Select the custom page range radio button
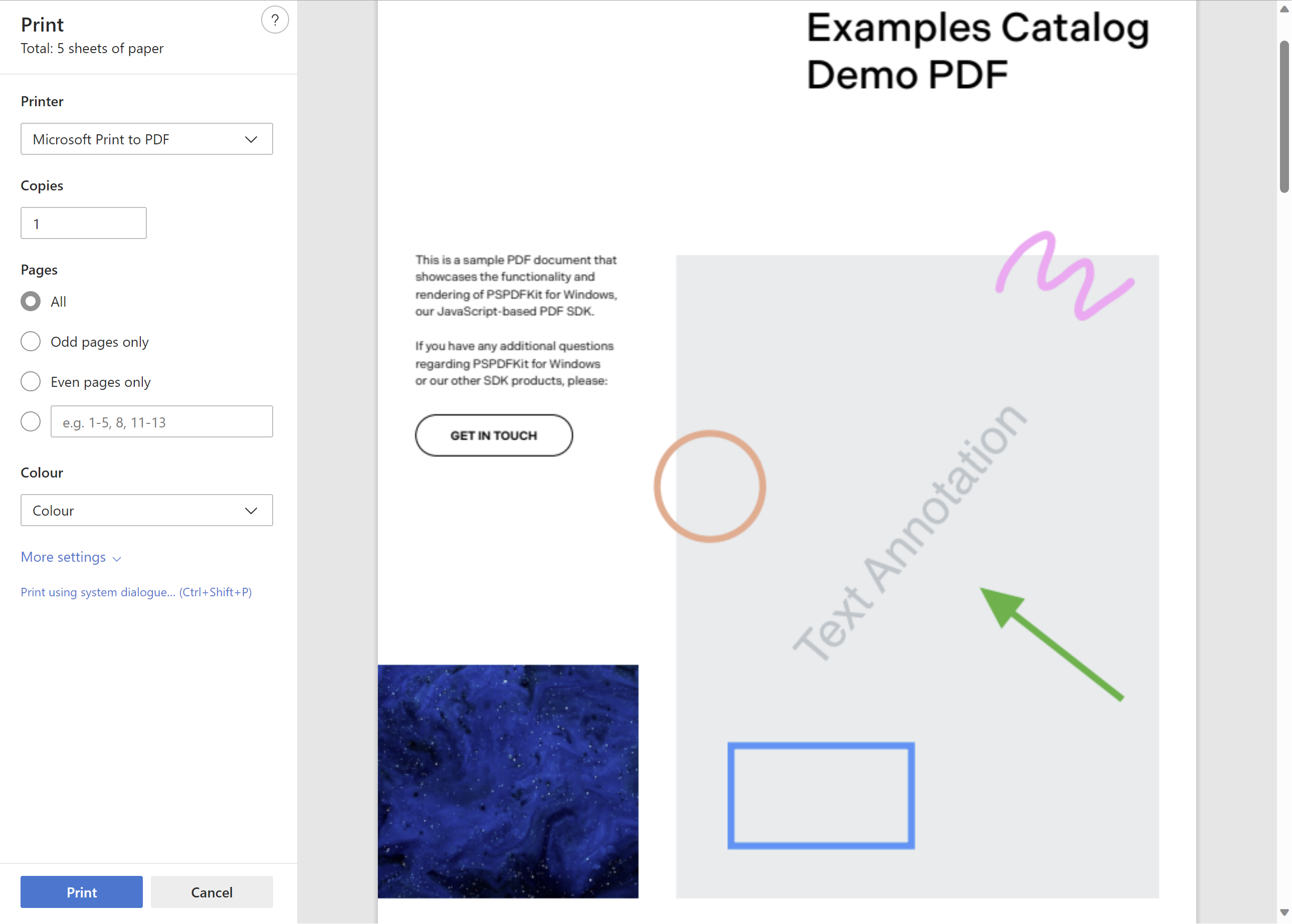Screen dimensions: 1292x924 point(31,422)
